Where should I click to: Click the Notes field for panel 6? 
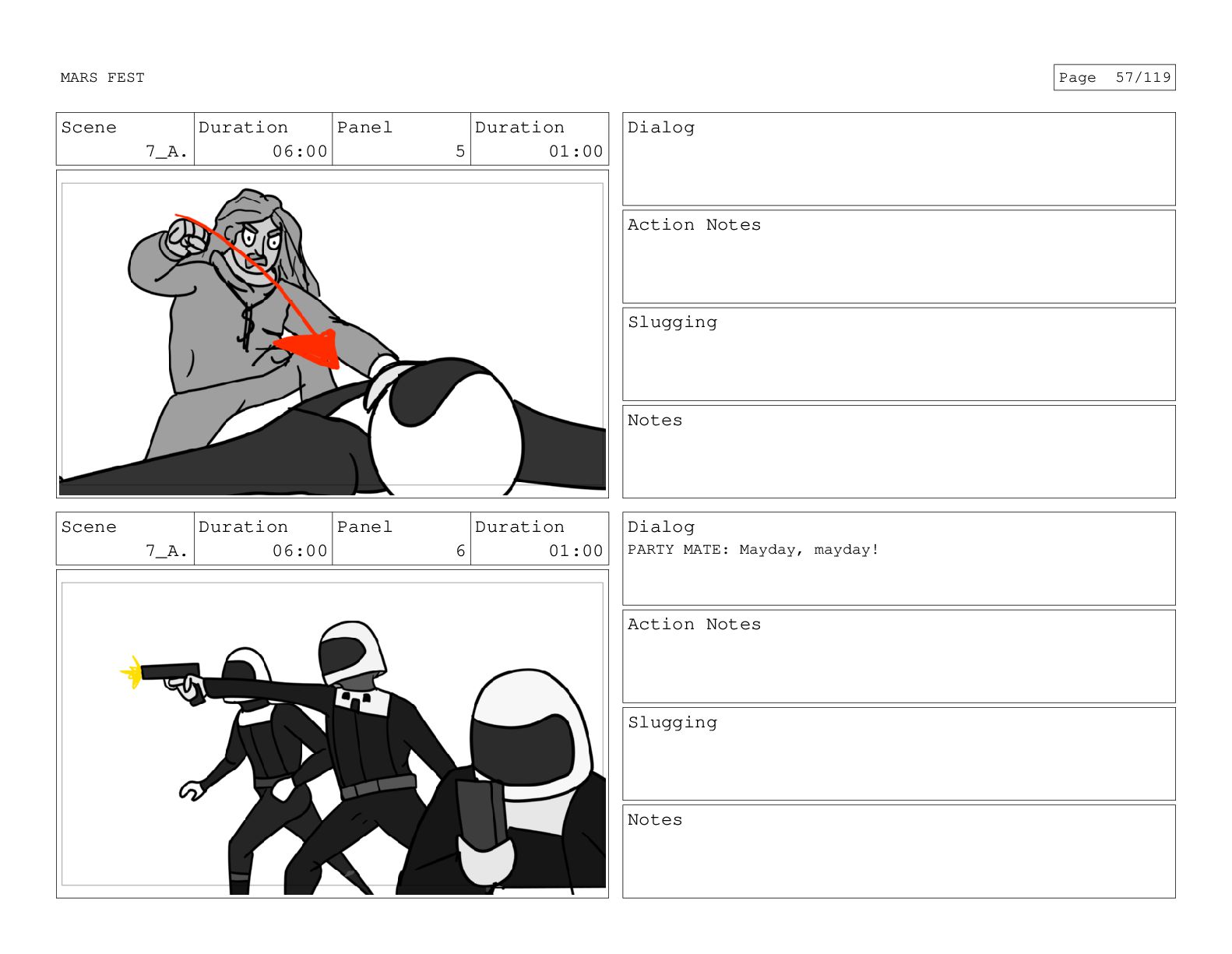[x=899, y=851]
